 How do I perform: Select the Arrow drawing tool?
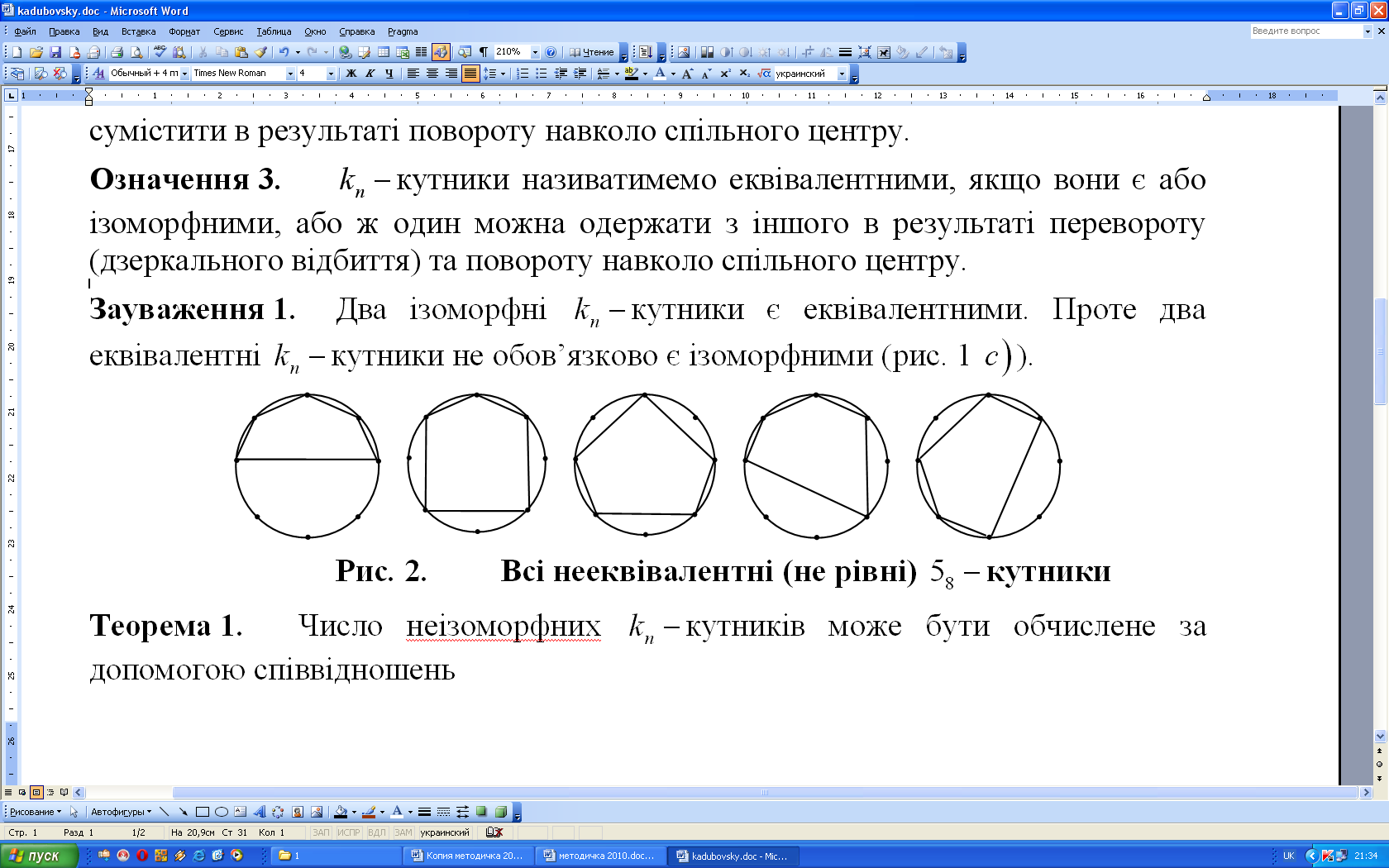tap(183, 812)
